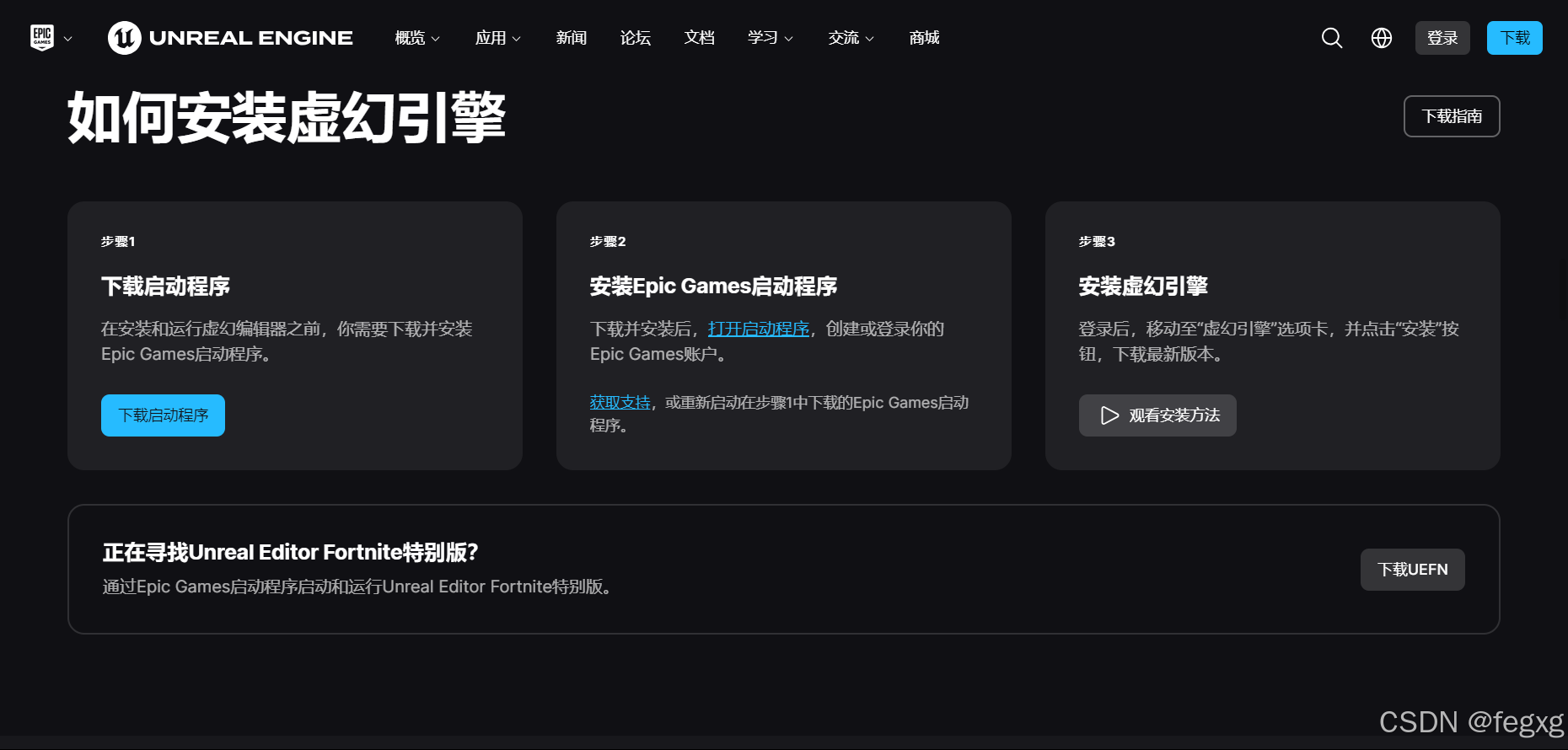This screenshot has width=1568, height=750.
Task: Open the search magnifier icon
Action: (1332, 38)
